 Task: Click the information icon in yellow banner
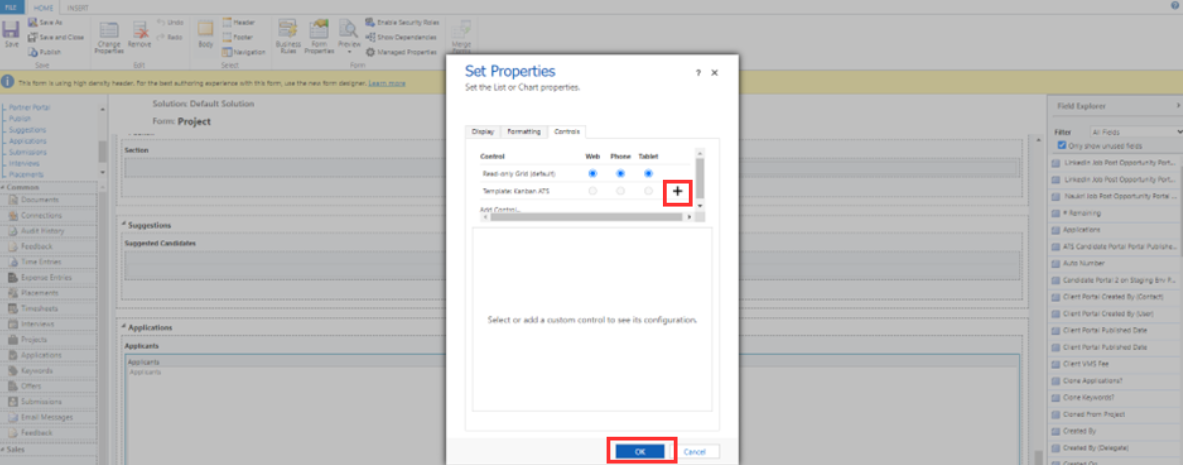coord(8,82)
